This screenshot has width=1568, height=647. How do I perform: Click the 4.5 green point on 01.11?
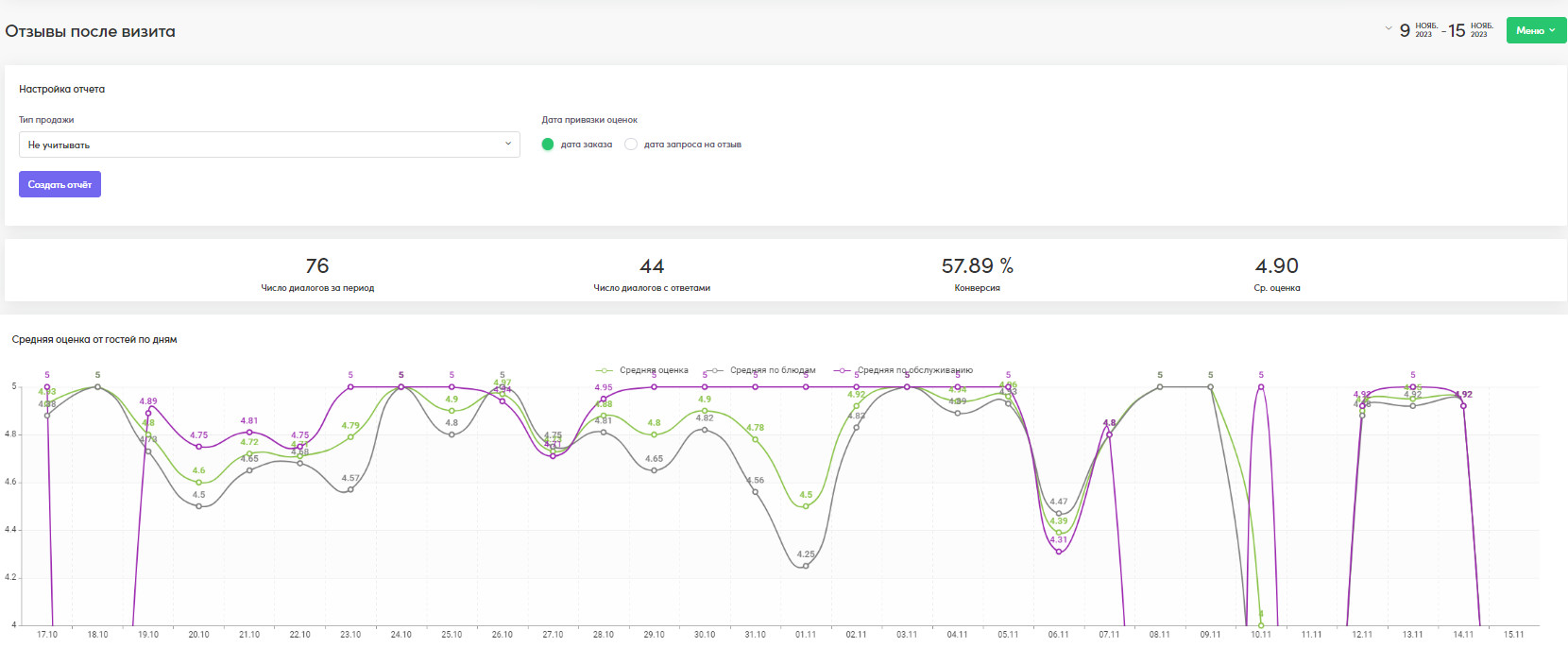point(806,506)
